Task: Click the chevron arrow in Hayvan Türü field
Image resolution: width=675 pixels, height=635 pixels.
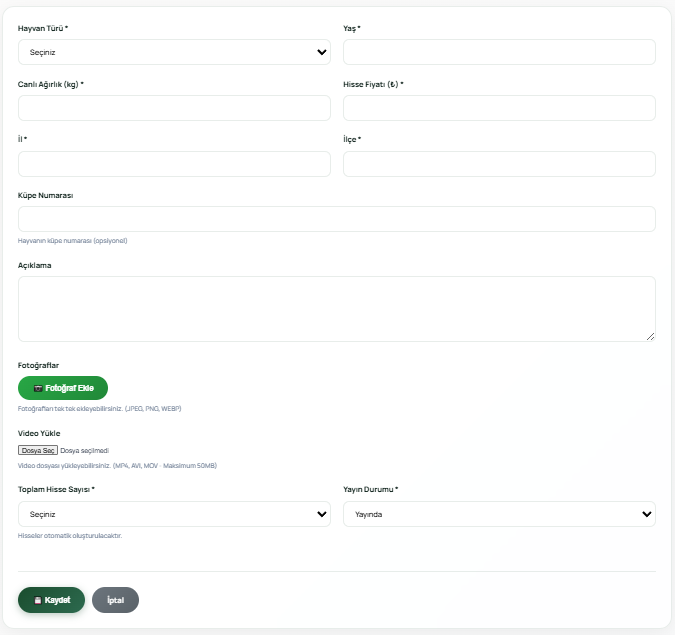Action: (x=321, y=52)
